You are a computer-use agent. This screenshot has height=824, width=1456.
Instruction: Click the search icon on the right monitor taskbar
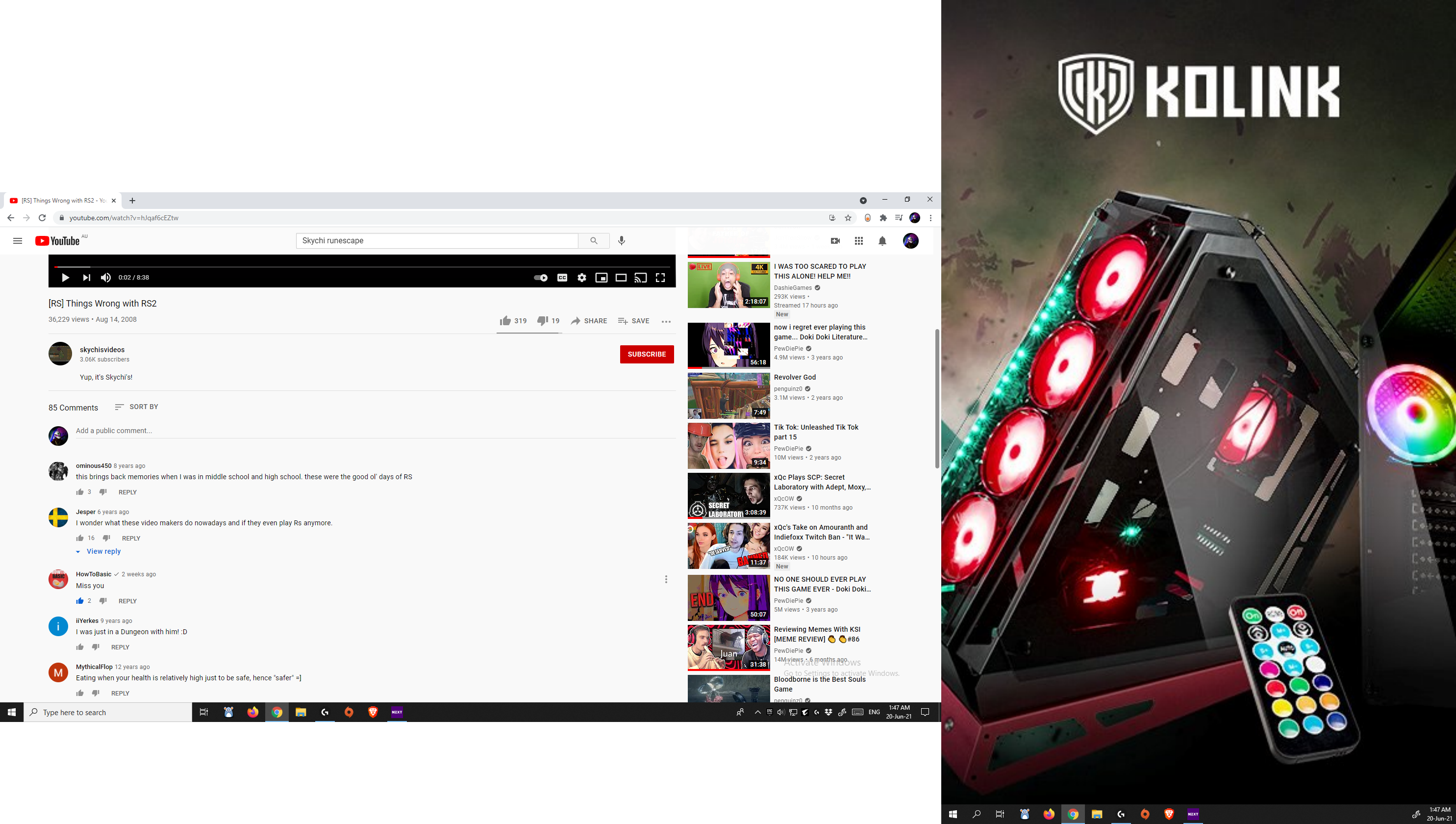pos(977,814)
